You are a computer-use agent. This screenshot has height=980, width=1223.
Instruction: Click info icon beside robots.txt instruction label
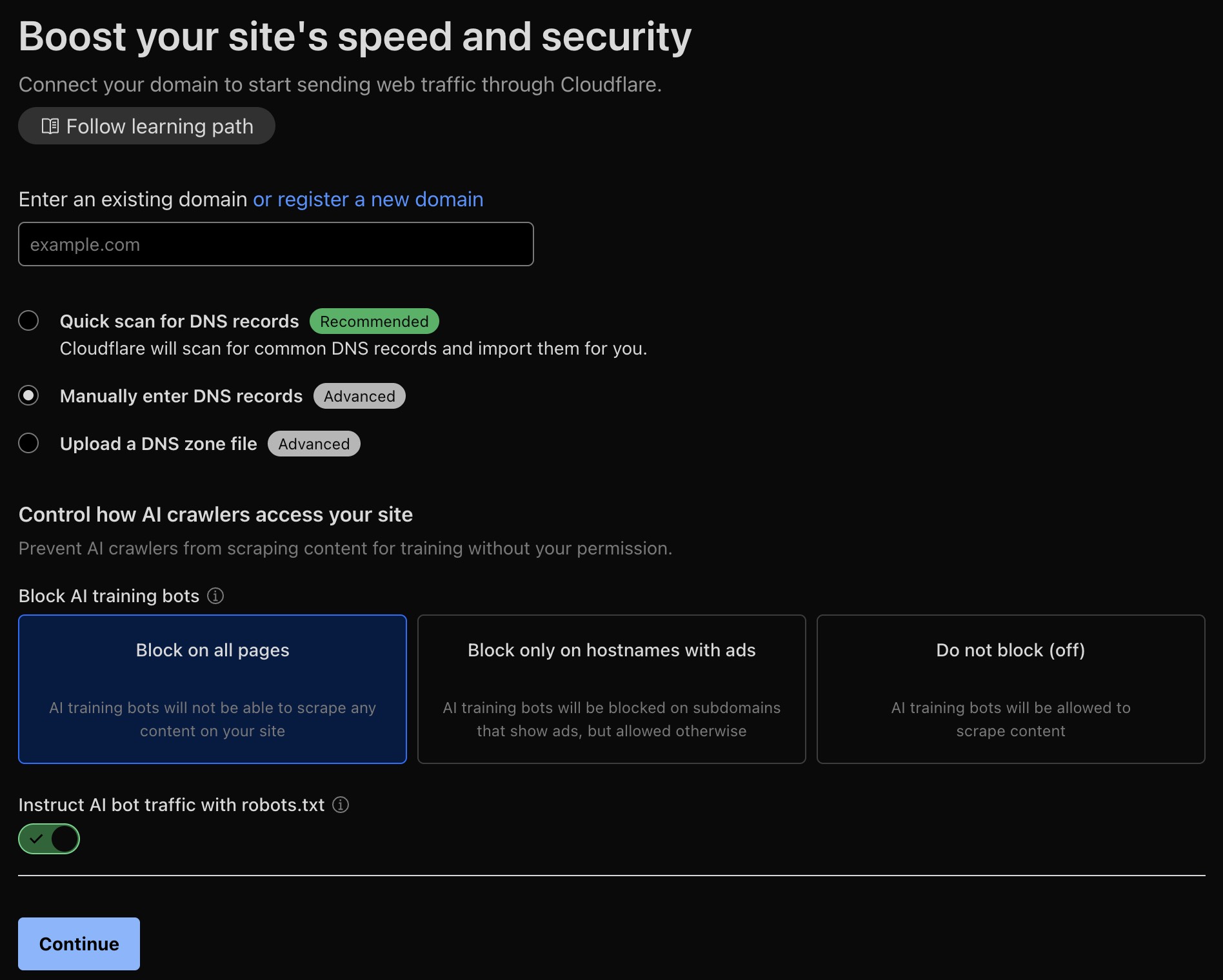click(x=341, y=805)
